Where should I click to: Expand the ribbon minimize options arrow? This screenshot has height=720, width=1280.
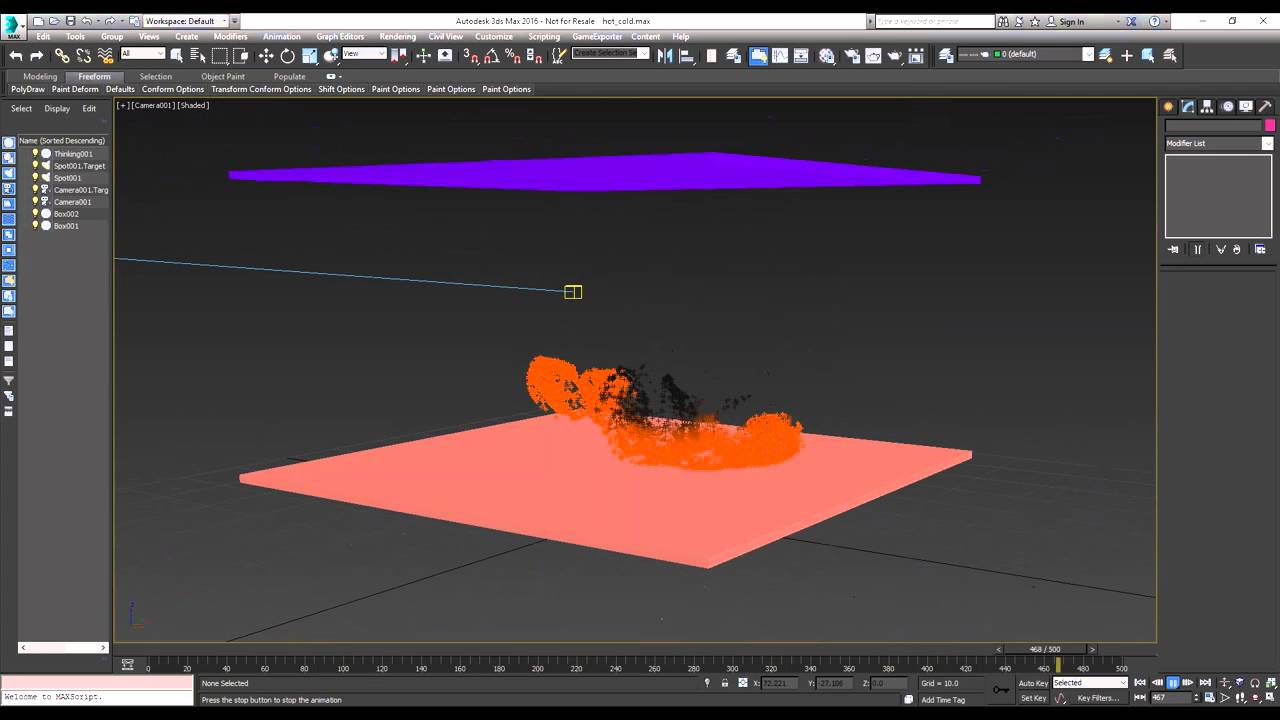334,76
